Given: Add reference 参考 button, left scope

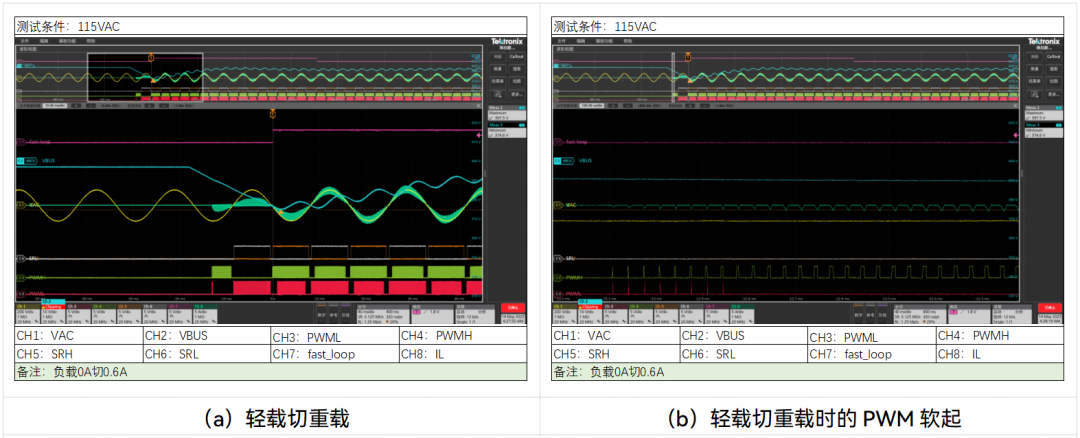Looking at the screenshot, I should pos(333,314).
